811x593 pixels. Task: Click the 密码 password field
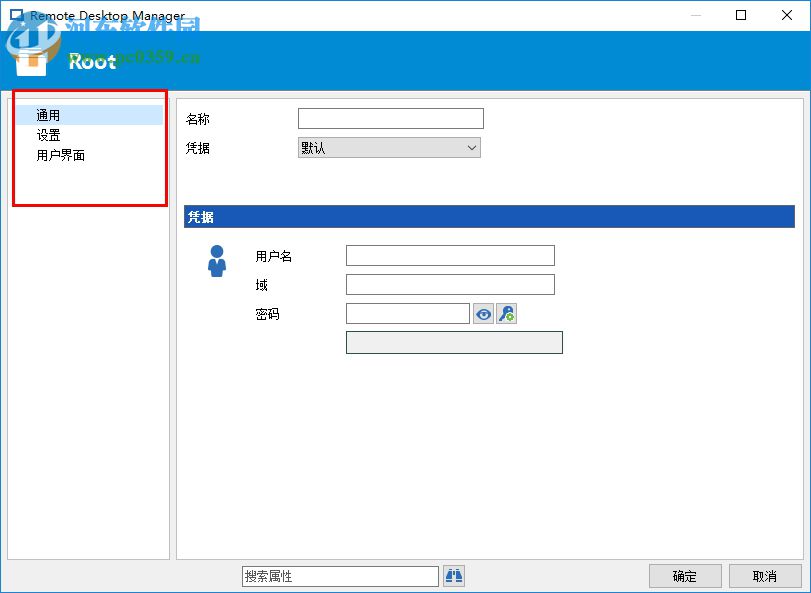[407, 313]
